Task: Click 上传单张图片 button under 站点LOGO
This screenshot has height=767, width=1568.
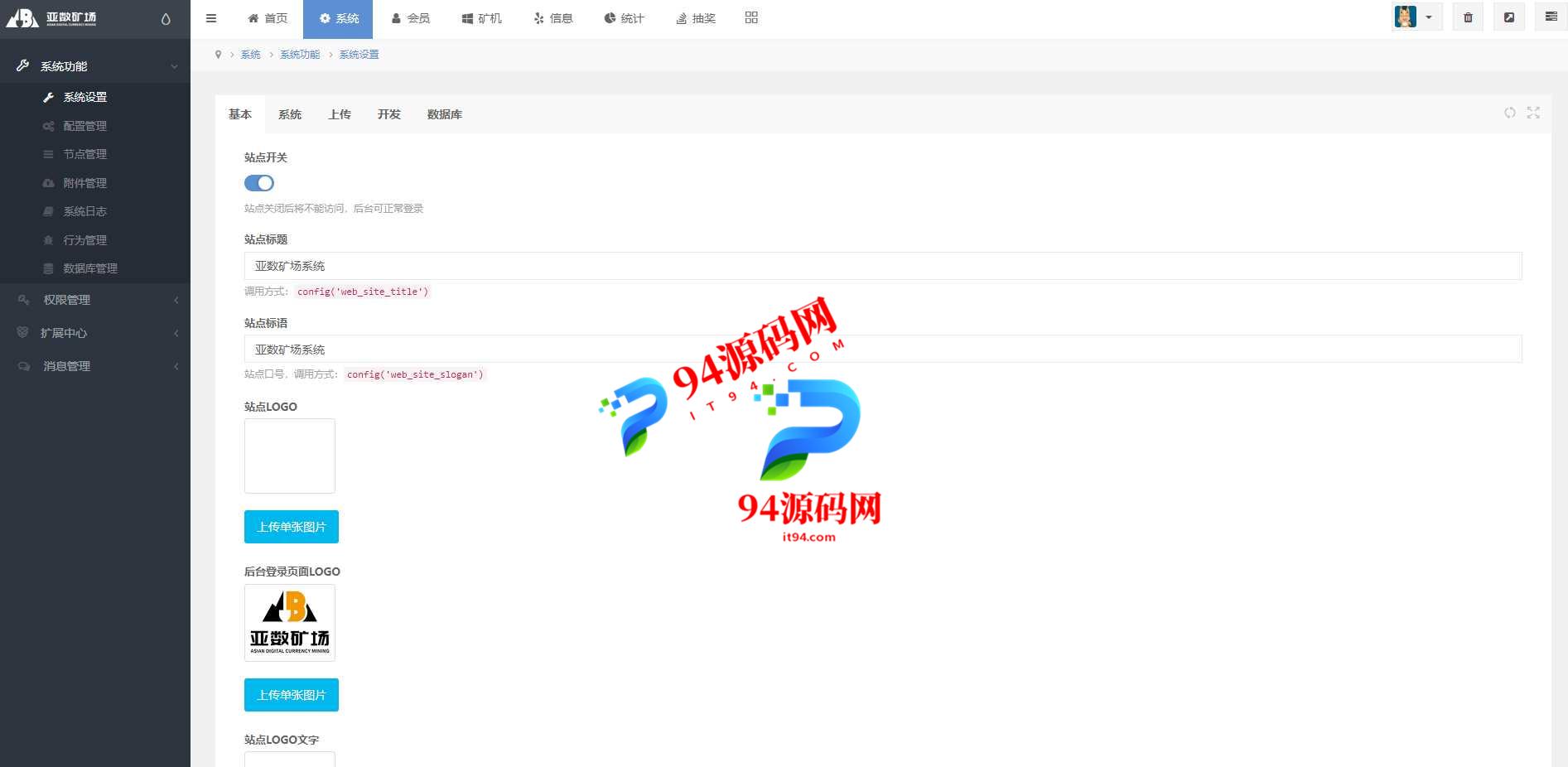Action: pyautogui.click(x=292, y=527)
